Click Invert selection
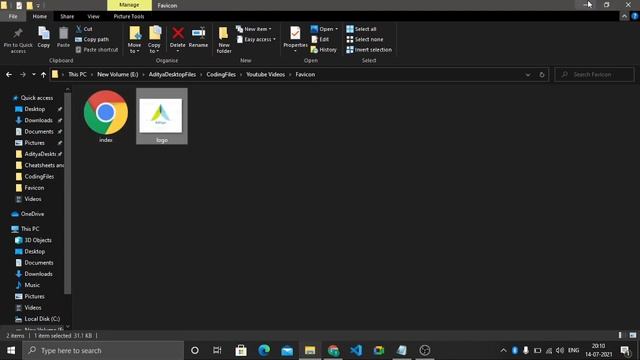640x360 pixels. (x=369, y=49)
